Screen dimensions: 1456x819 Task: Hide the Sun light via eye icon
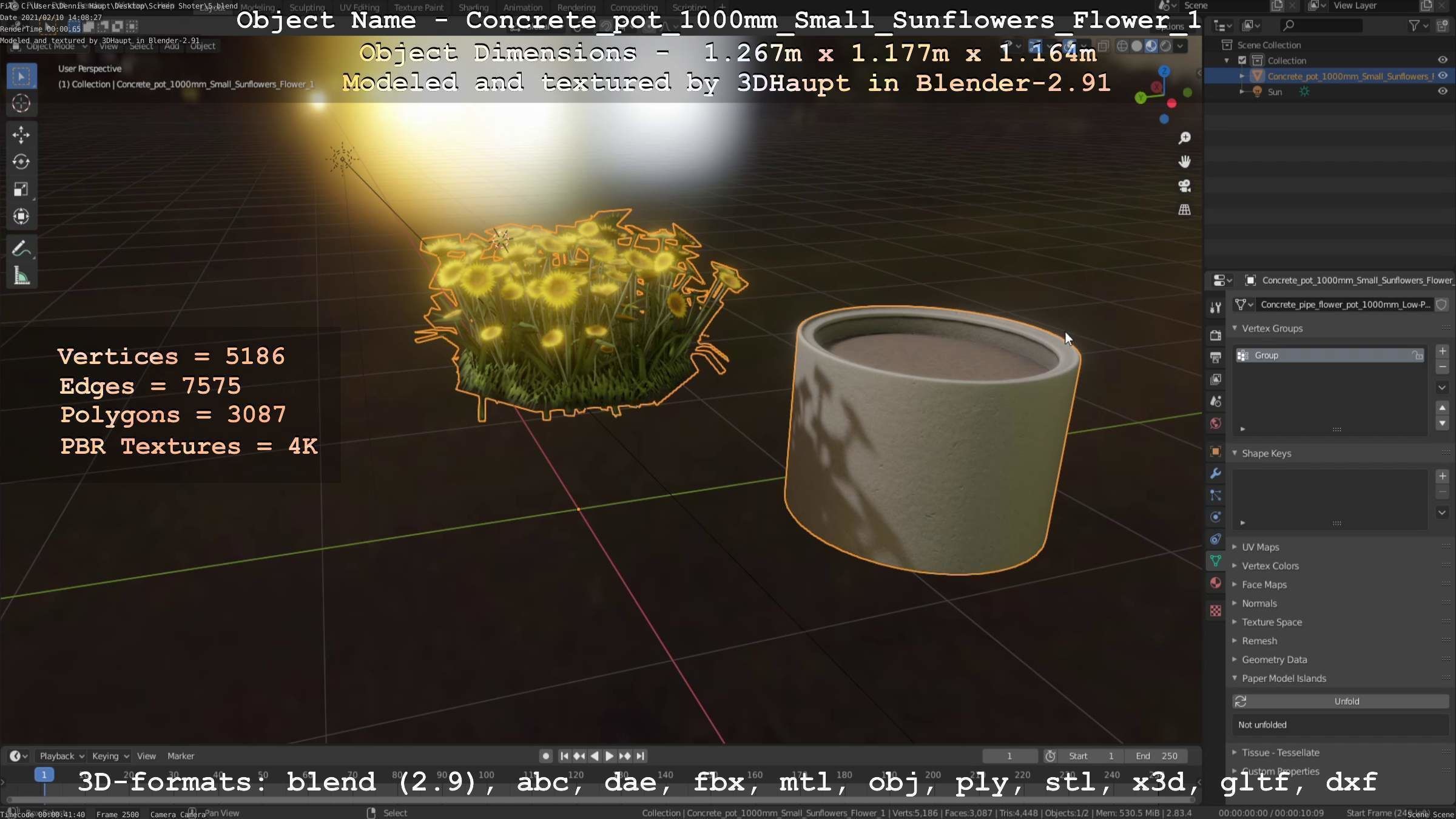coord(1443,92)
